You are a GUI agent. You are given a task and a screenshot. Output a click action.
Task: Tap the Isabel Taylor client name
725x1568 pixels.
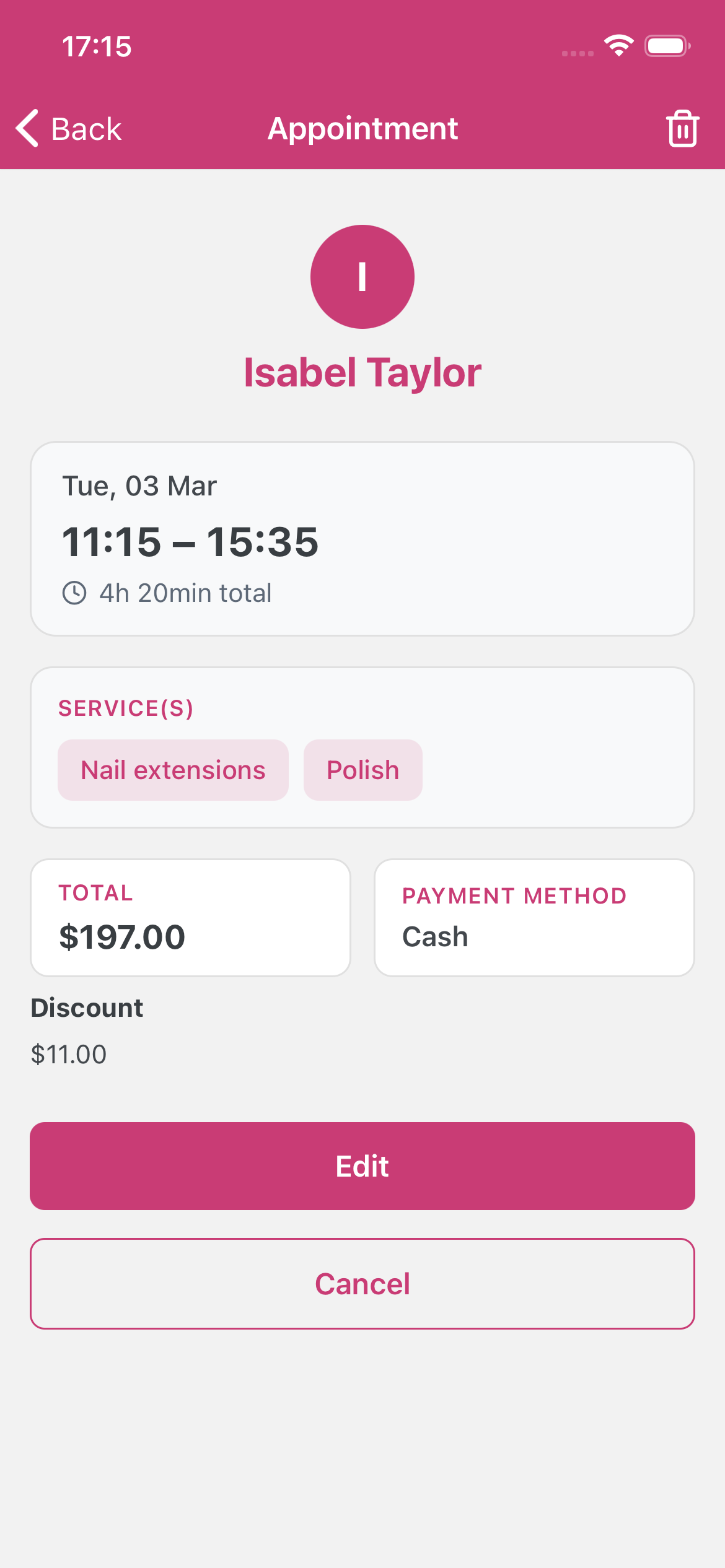[x=362, y=373]
